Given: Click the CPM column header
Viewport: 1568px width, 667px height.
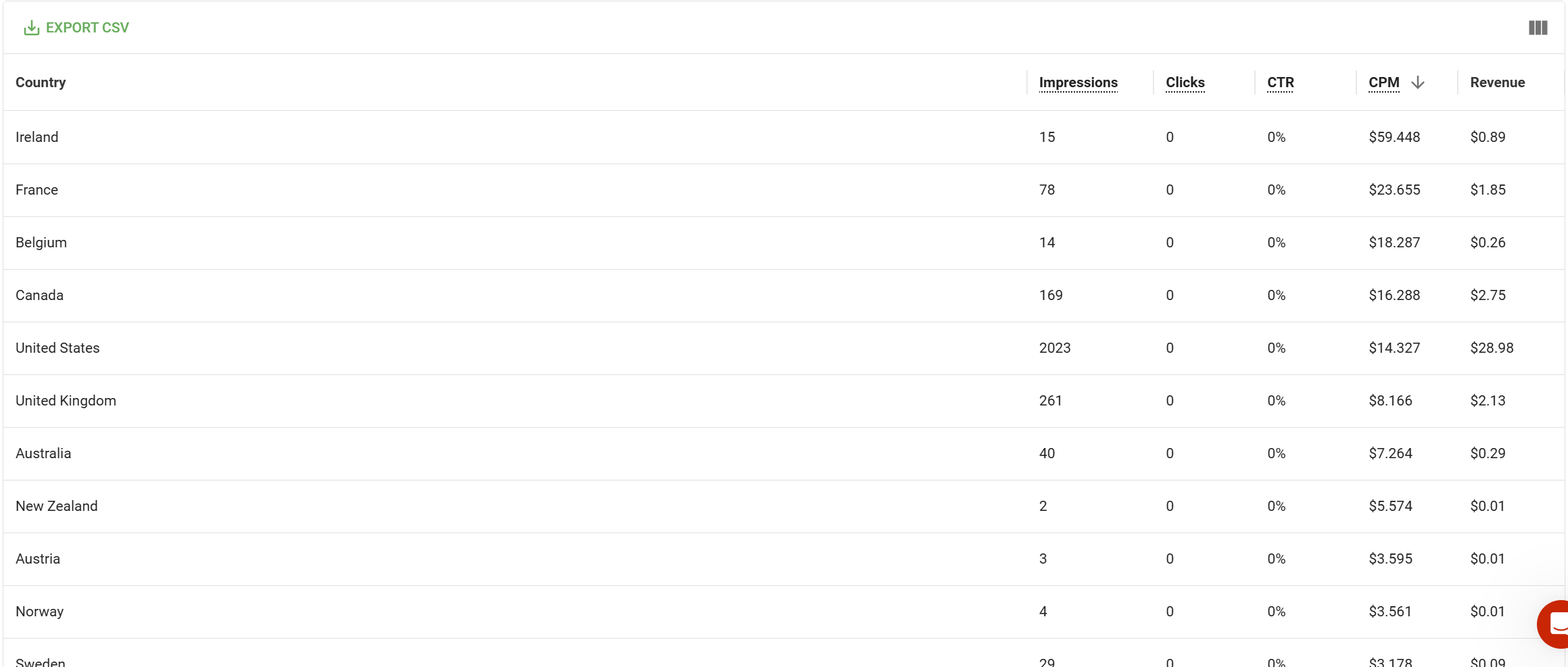Looking at the screenshot, I should (x=1383, y=82).
